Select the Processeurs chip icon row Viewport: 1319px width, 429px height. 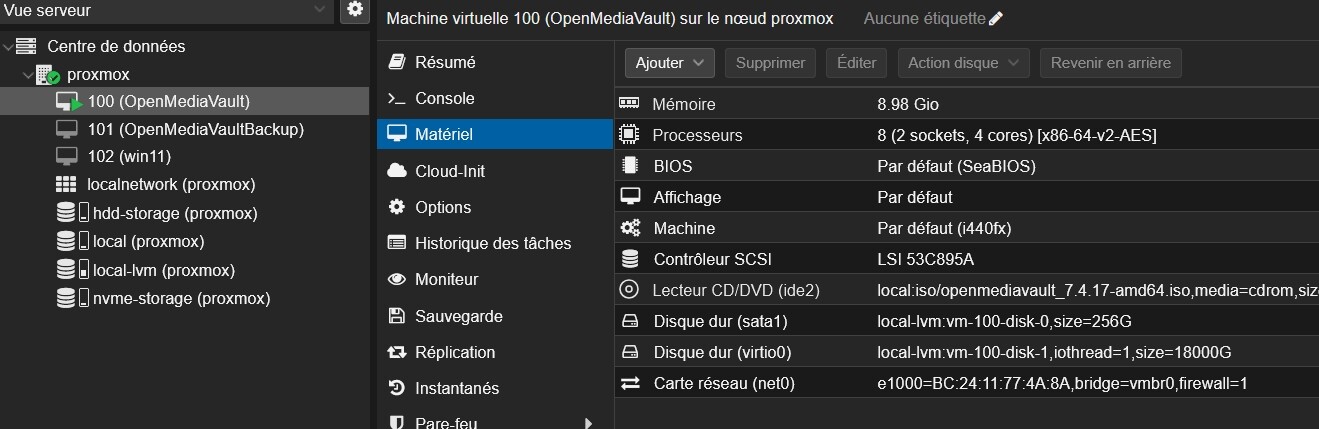[967, 135]
